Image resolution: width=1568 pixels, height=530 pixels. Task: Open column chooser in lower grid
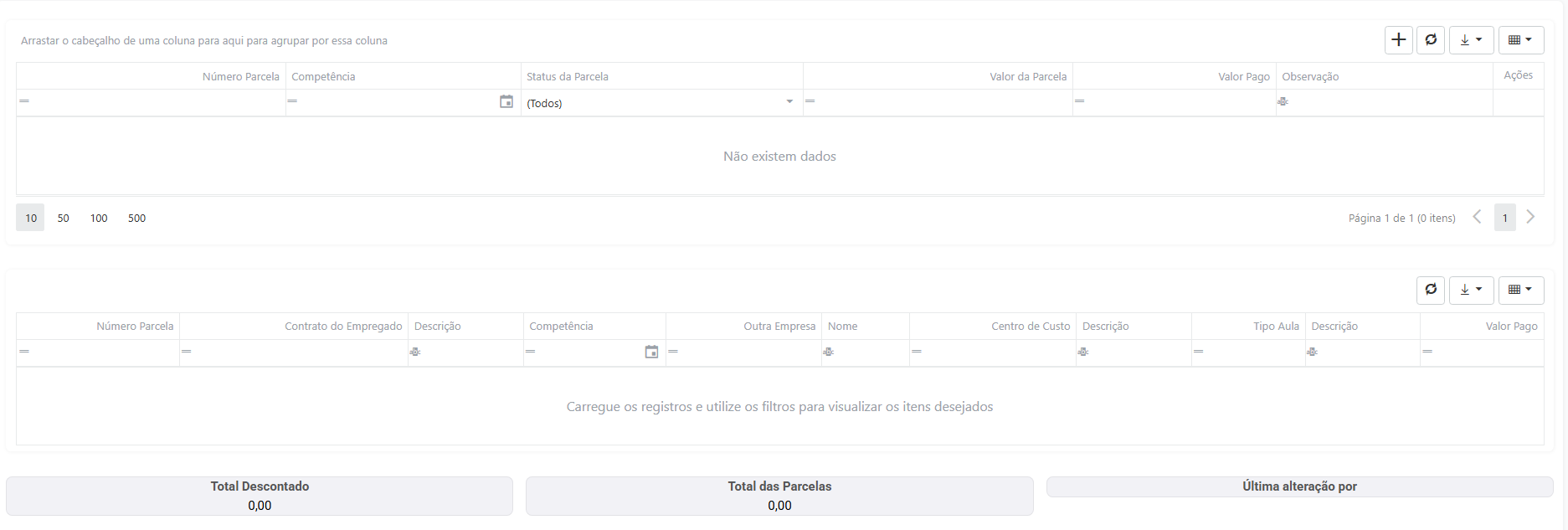(x=1520, y=290)
